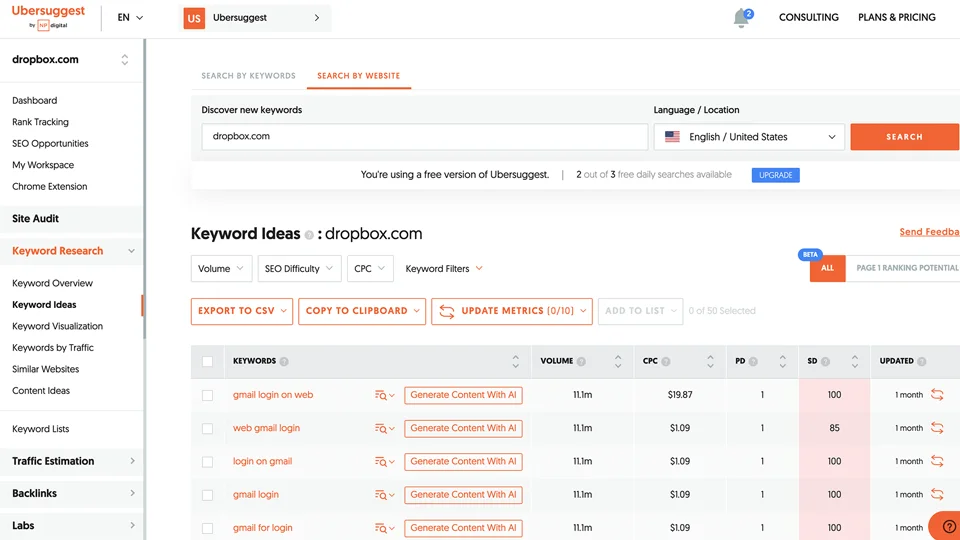Open the SEO Difficulty filter dropdown
960x540 pixels.
coord(299,269)
